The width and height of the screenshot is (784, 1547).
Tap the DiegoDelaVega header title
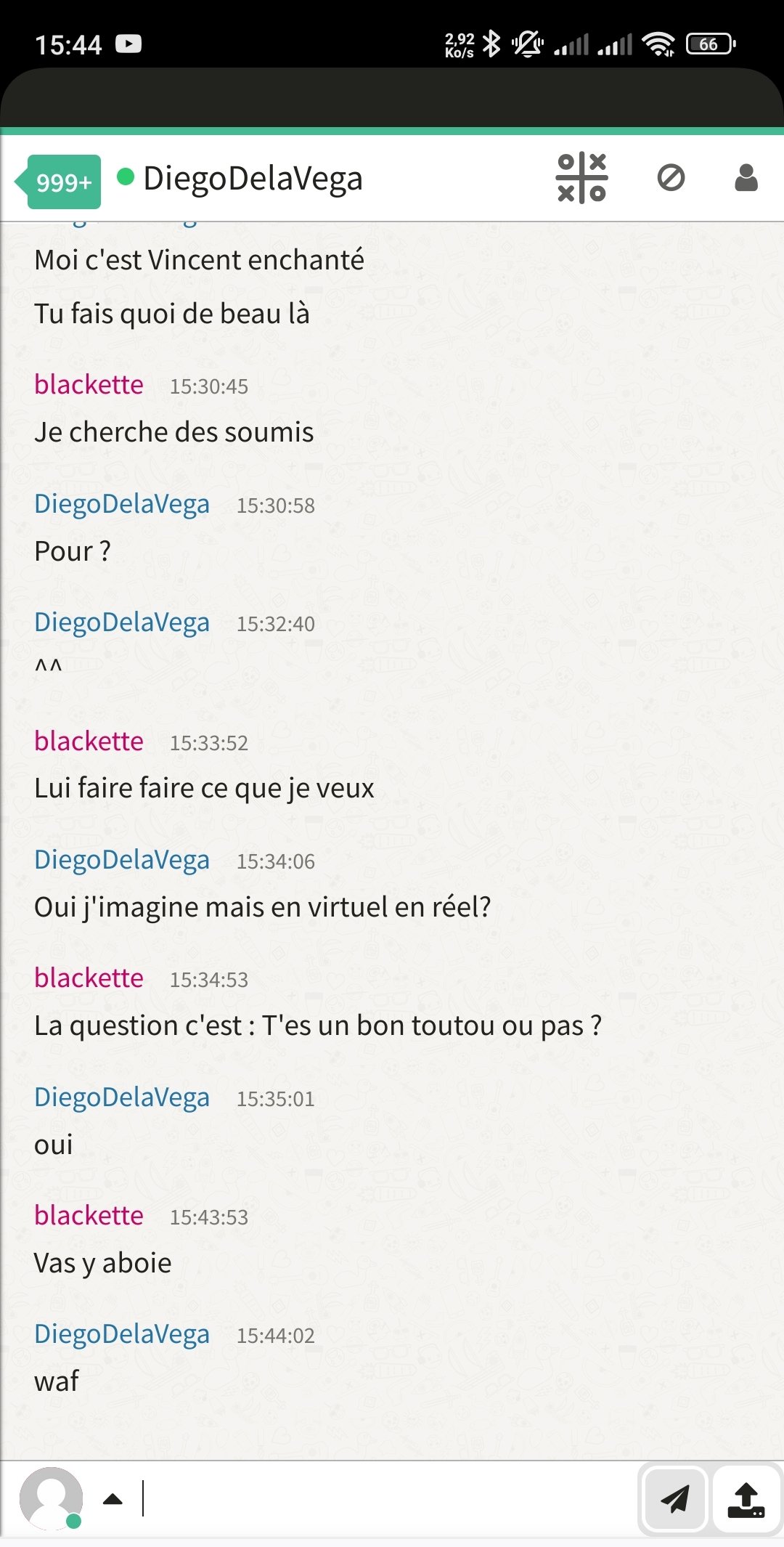(253, 179)
